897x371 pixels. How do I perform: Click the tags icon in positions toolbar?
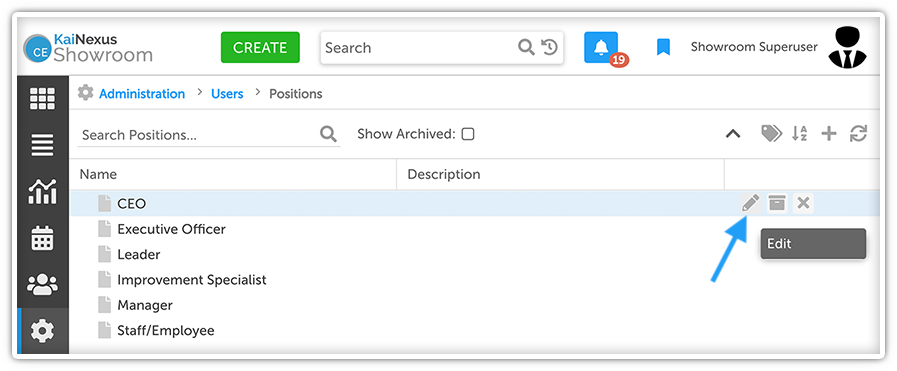771,134
